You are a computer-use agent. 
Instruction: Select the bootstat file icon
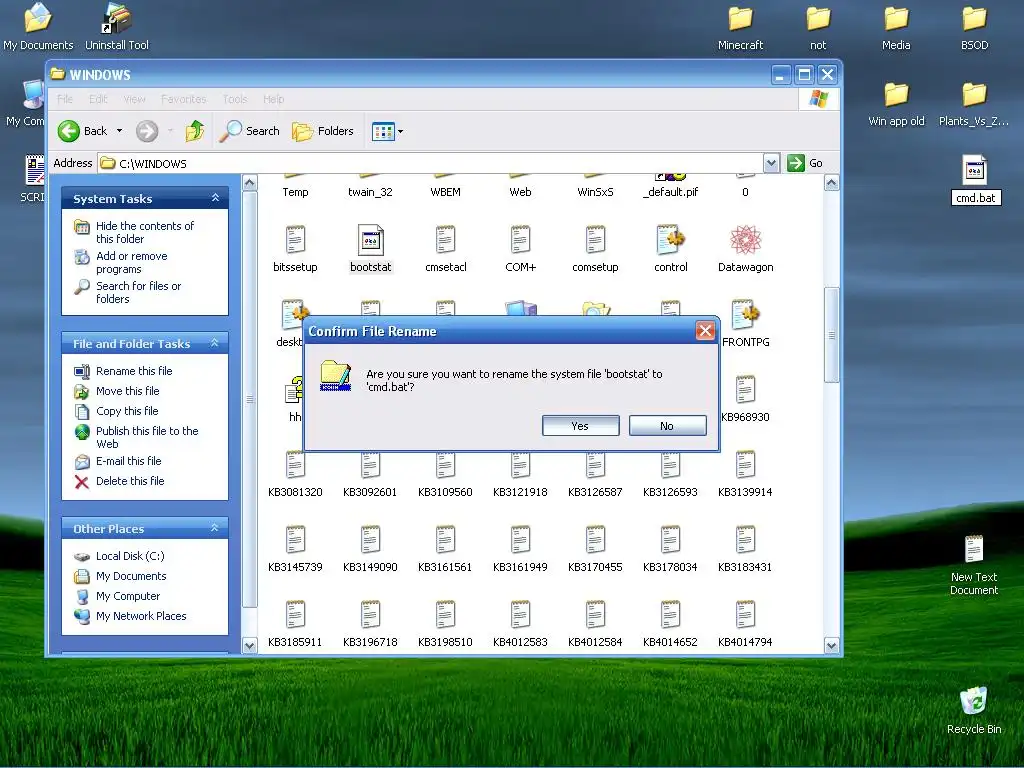click(x=370, y=240)
